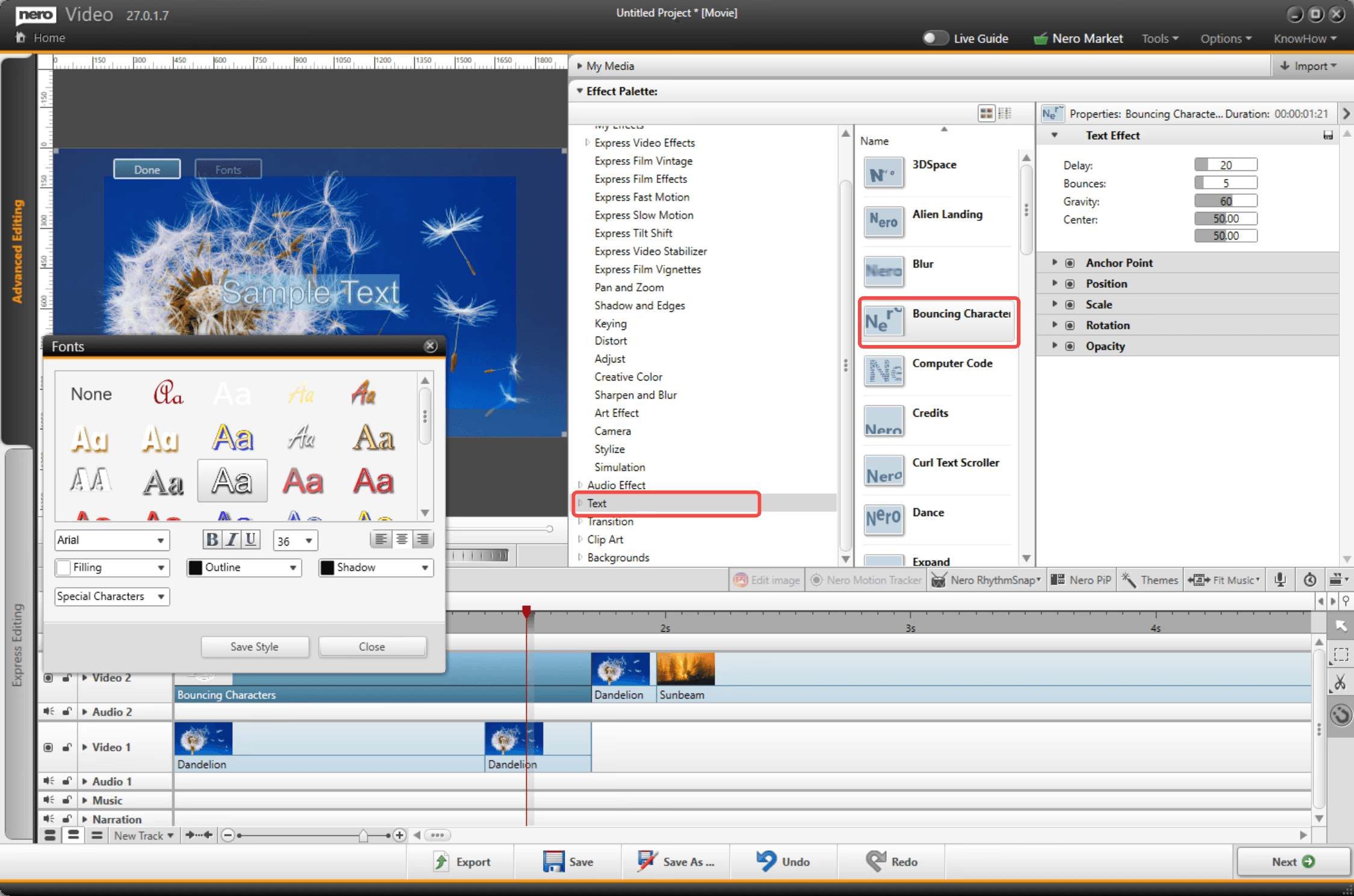Click the black Shadow color swatch

tap(328, 567)
